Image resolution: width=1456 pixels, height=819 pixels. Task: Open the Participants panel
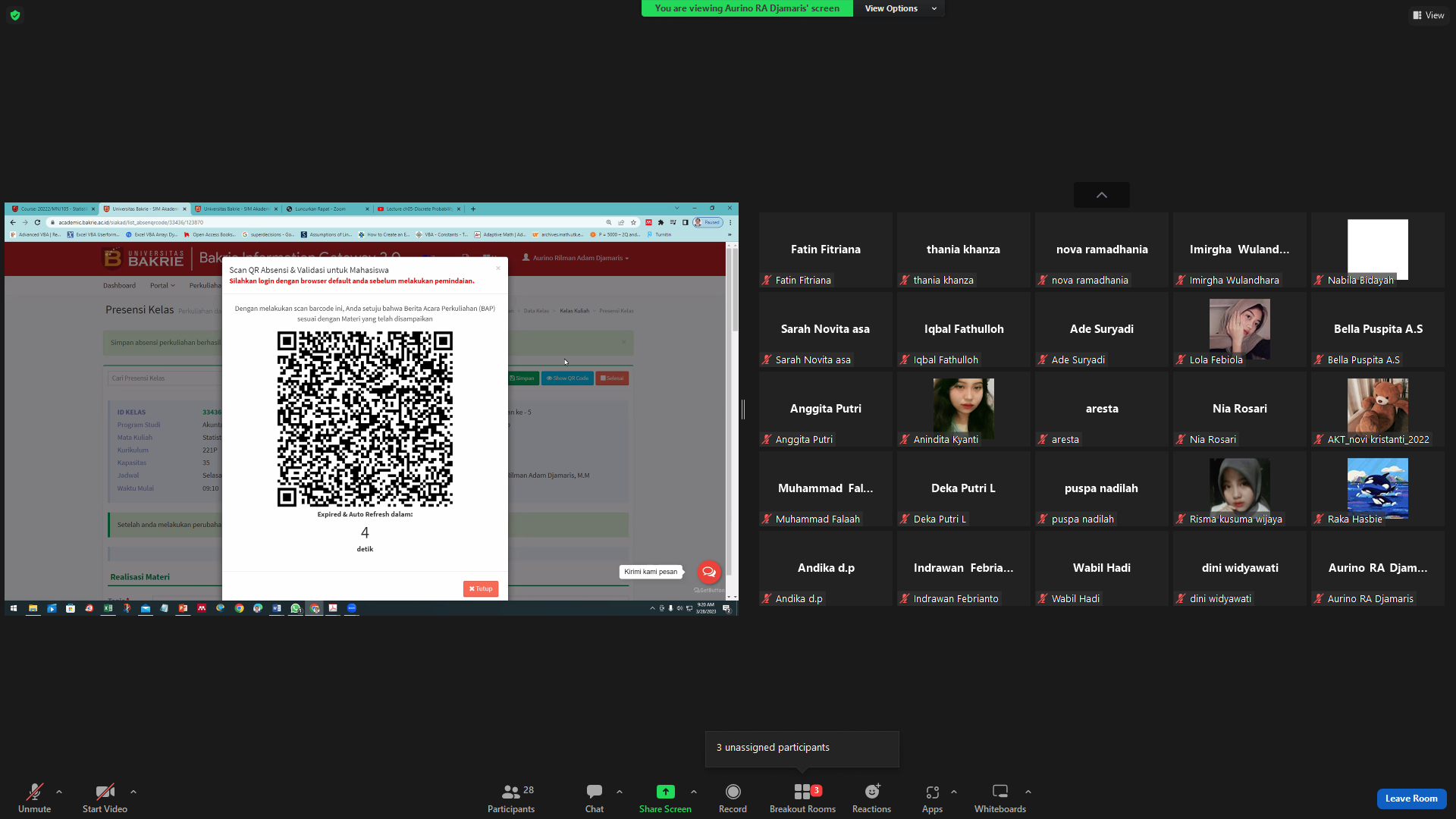(511, 799)
